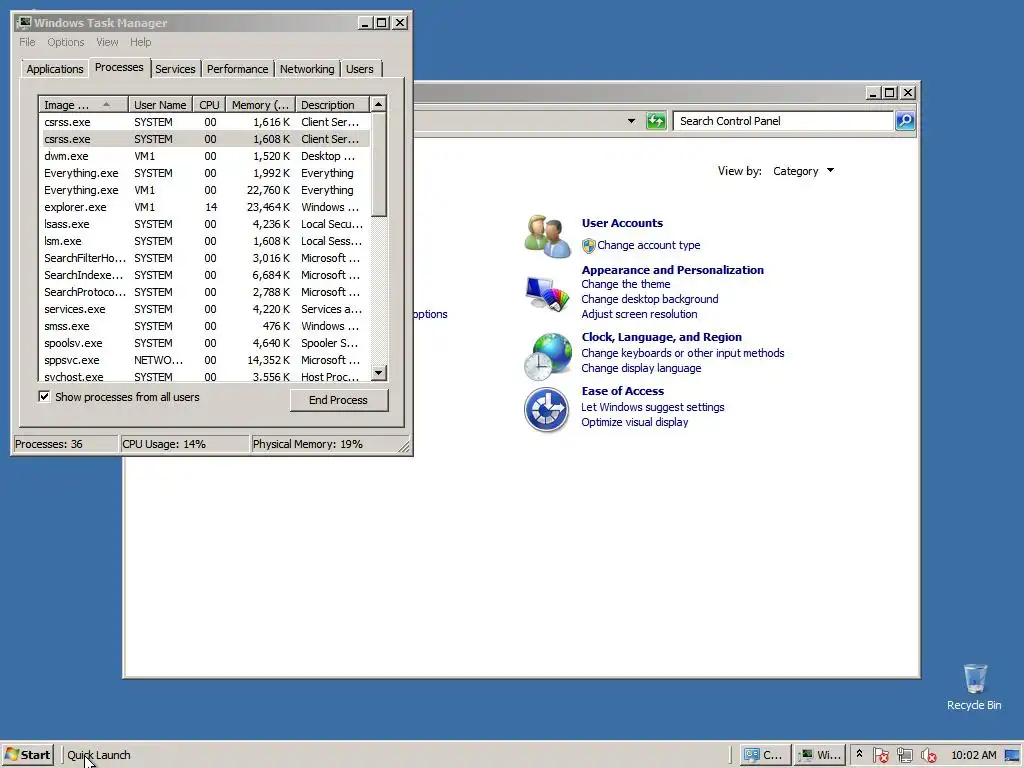The image size is (1024, 768).
Task: Select the sppsvc.exe process row
Action: 204,360
